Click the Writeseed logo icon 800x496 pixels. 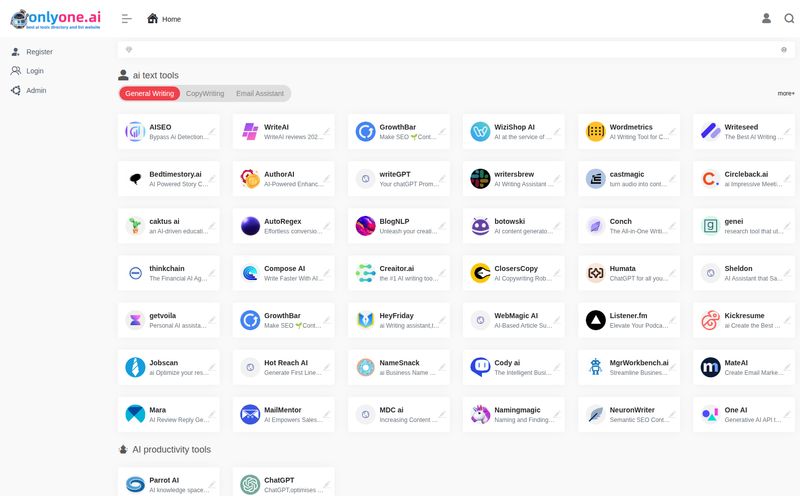(710, 132)
